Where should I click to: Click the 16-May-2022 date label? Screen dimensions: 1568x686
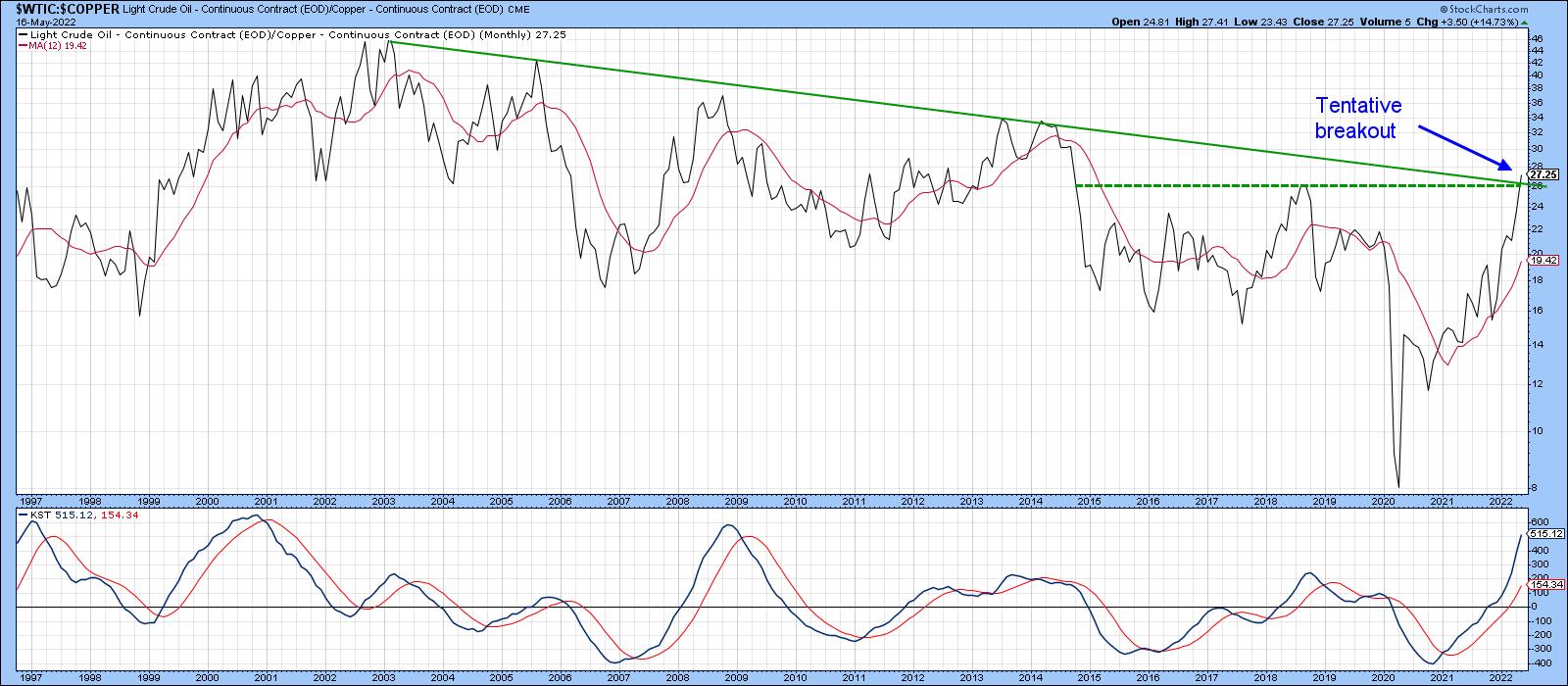click(x=41, y=22)
